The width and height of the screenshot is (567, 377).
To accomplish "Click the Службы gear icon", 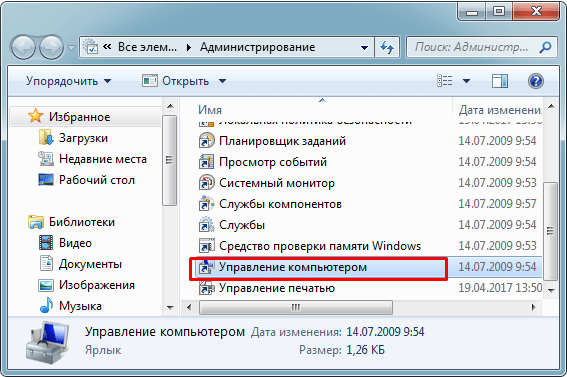I will 206,224.
